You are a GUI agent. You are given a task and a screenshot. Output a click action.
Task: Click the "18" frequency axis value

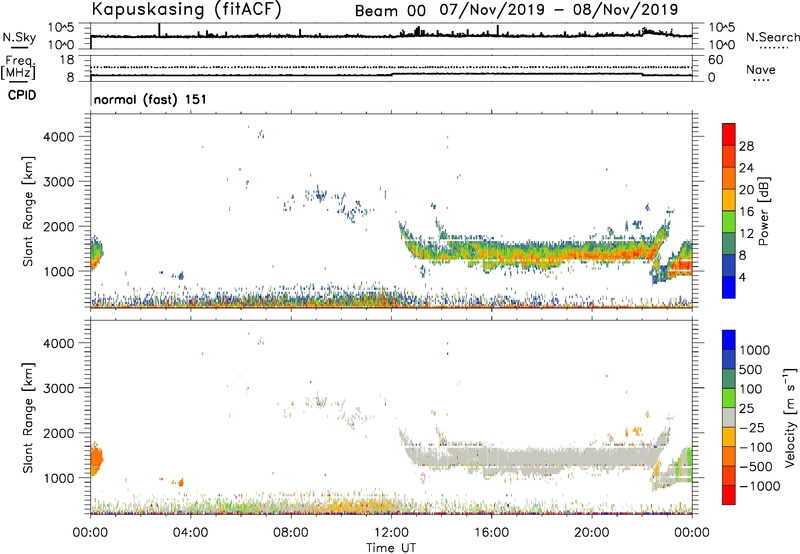67,60
